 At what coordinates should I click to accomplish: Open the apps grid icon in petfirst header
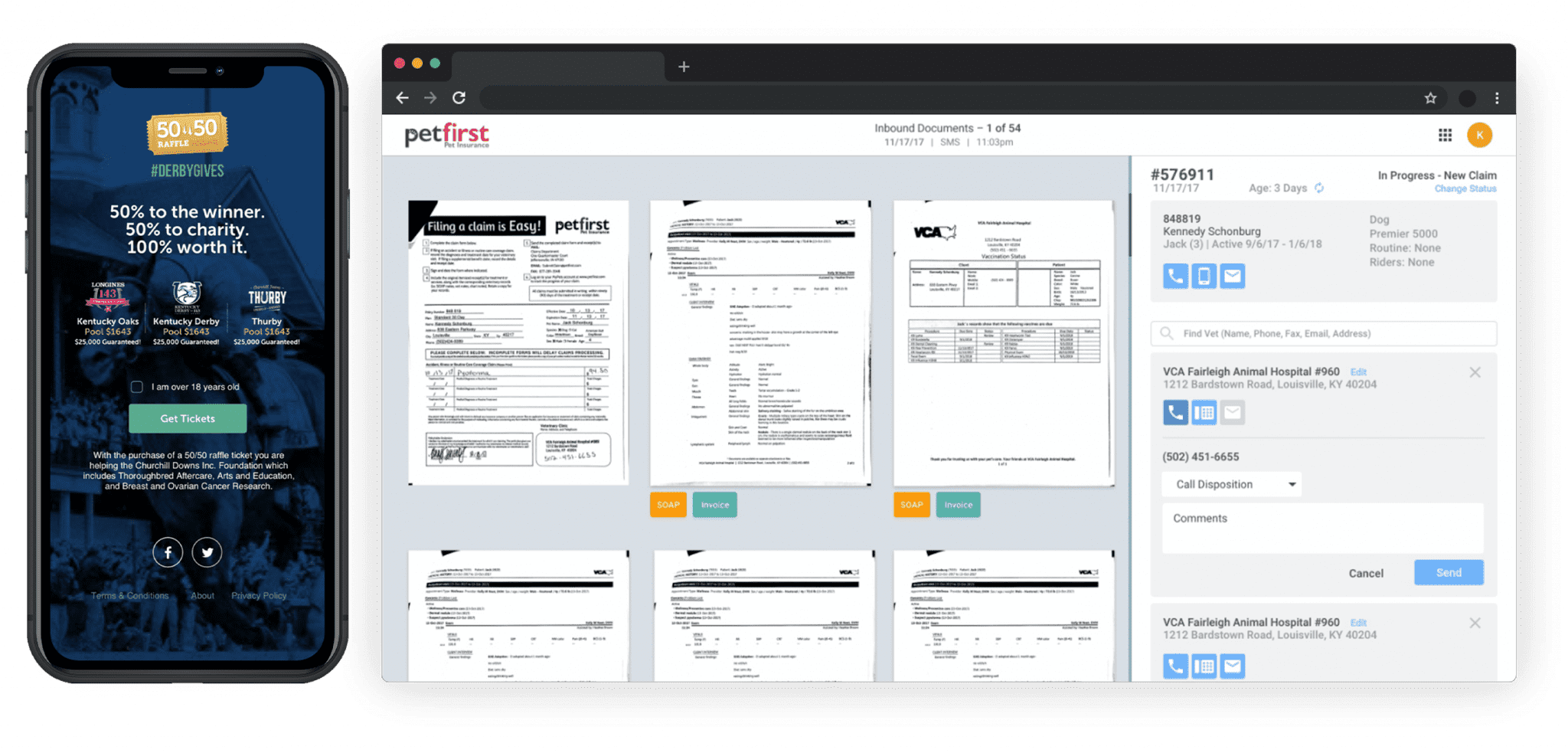tap(1445, 135)
